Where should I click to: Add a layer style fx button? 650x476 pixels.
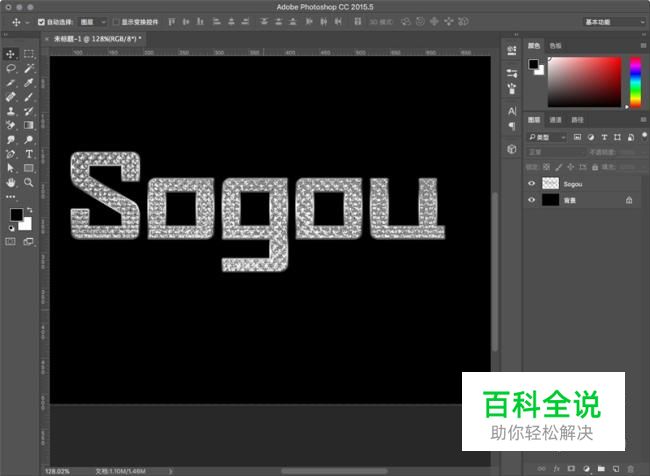(556, 469)
